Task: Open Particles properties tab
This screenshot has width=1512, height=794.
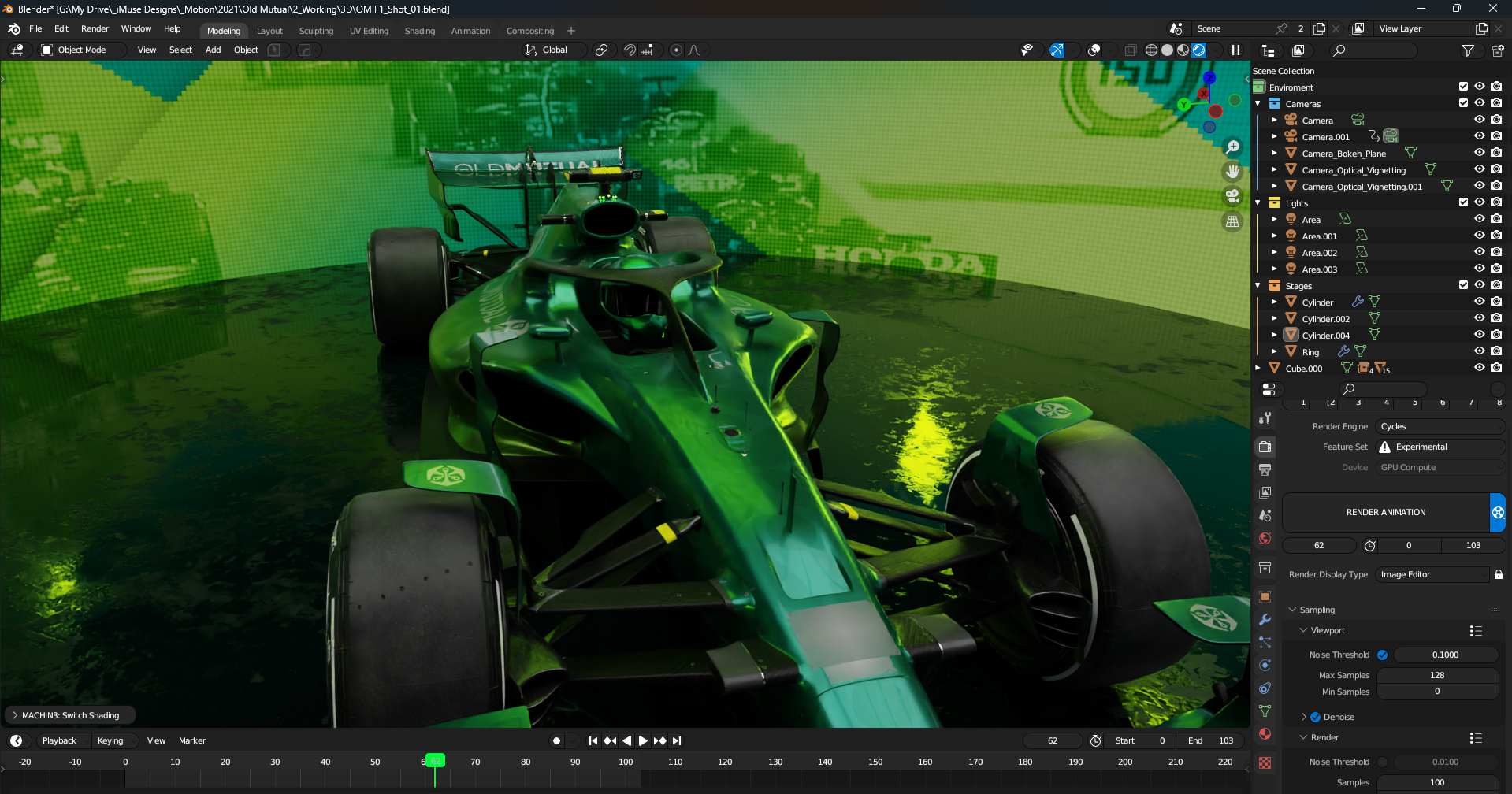Action: click(x=1265, y=643)
